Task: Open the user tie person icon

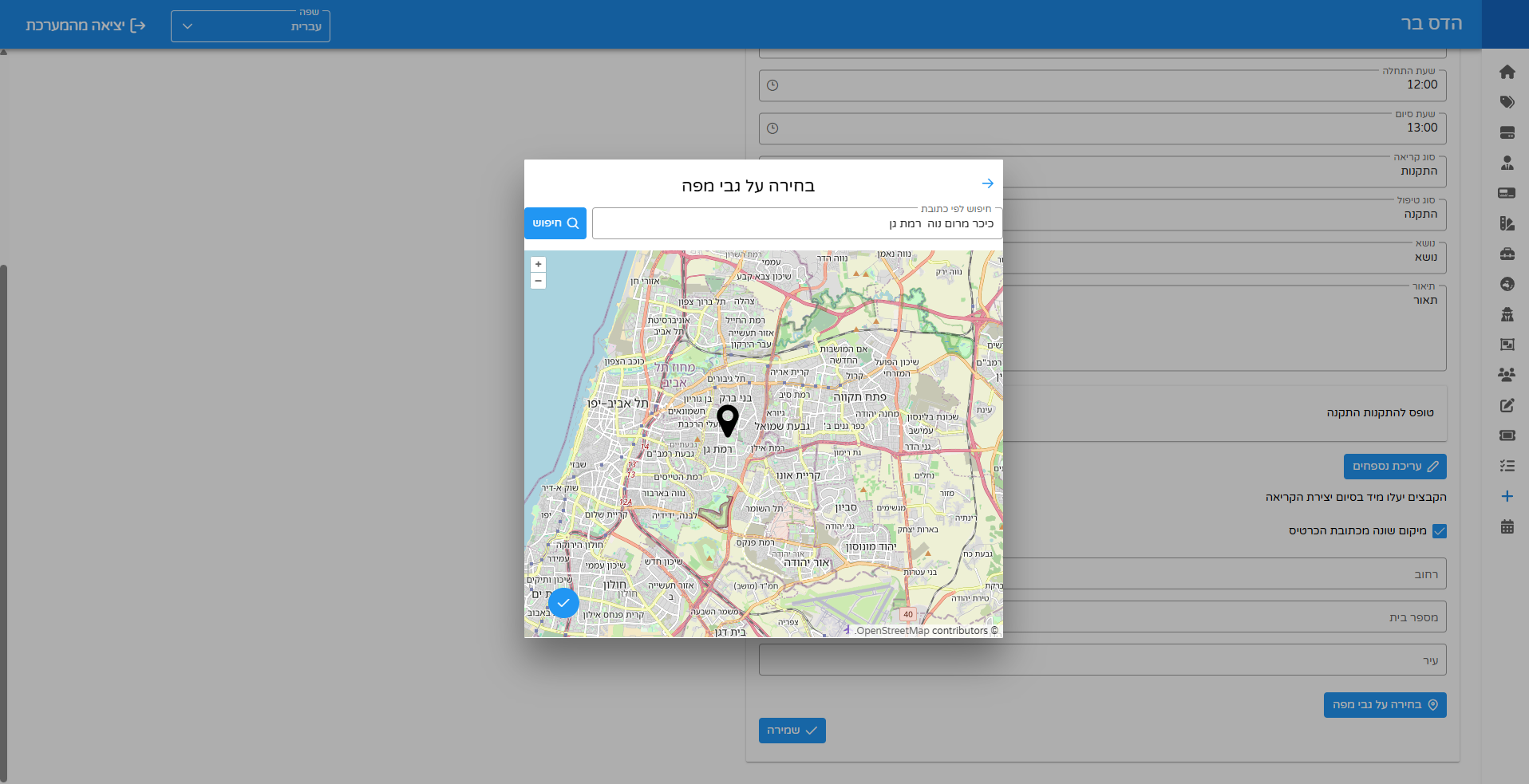Action: point(1507,163)
